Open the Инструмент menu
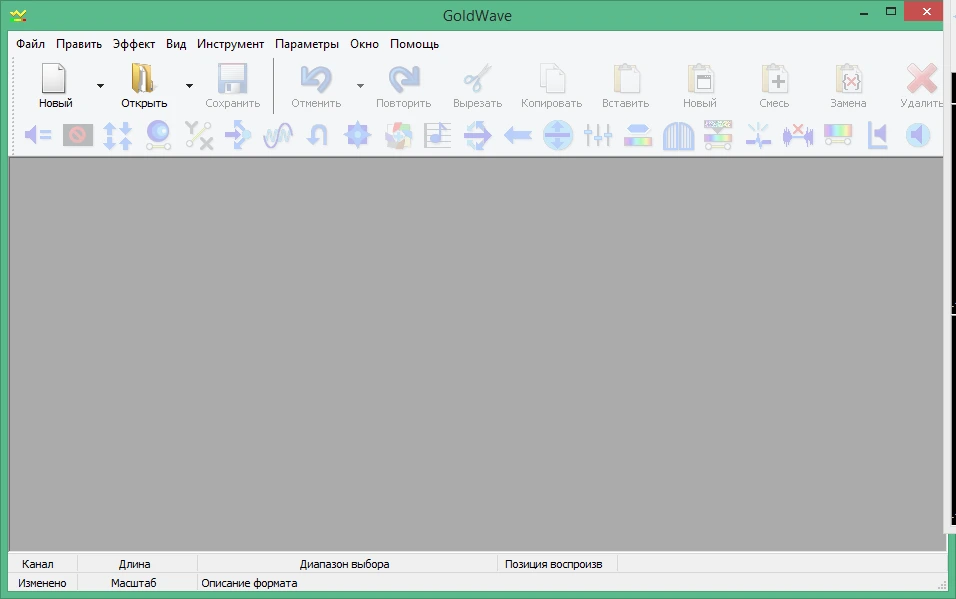956x599 pixels. coord(230,44)
